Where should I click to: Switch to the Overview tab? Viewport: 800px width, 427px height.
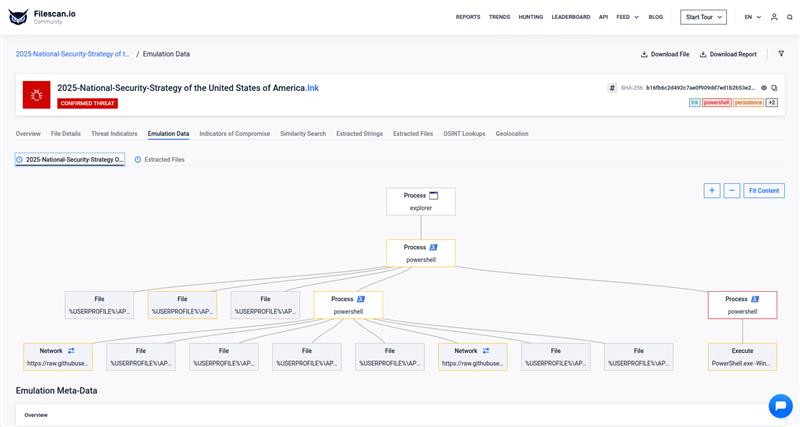tap(28, 134)
